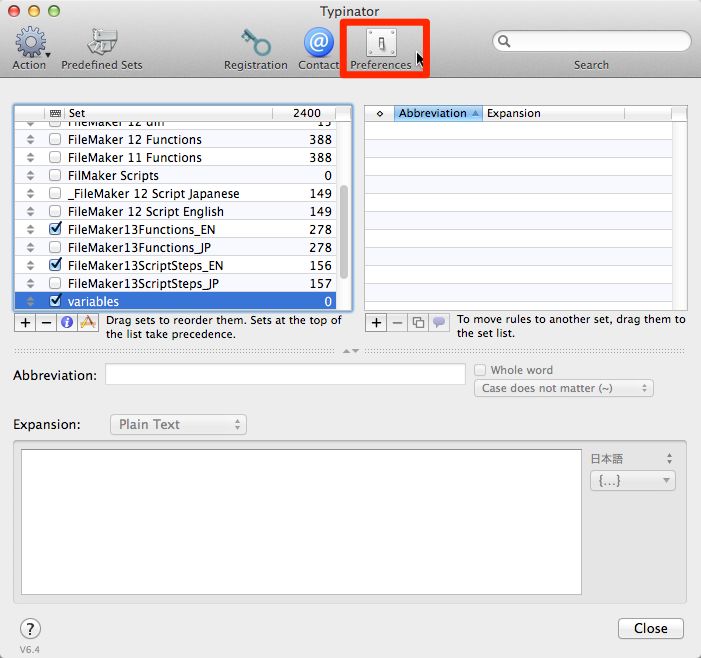Select the variables set row
Image resolution: width=701 pixels, height=658 pixels.
175,301
